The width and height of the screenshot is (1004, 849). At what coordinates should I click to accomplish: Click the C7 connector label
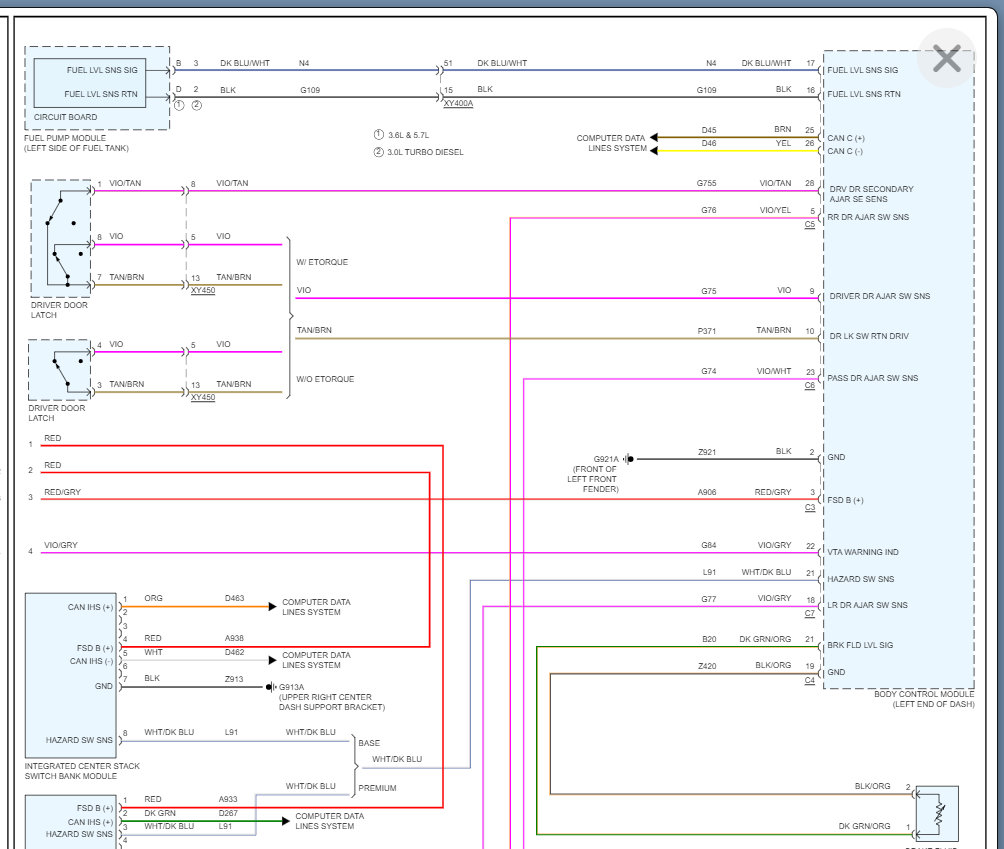coord(809,613)
